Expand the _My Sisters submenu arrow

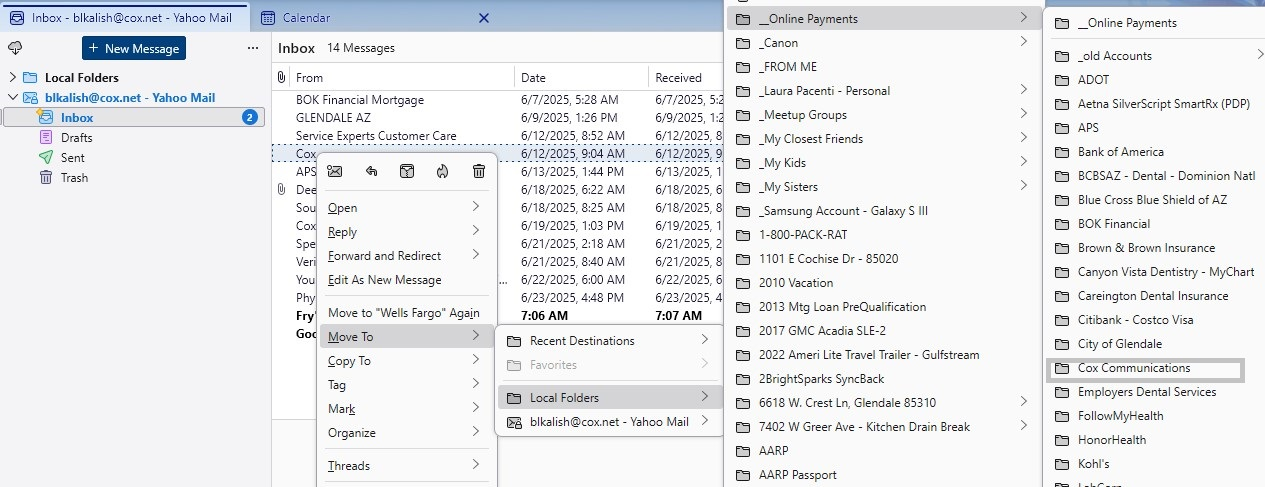coord(1024,186)
